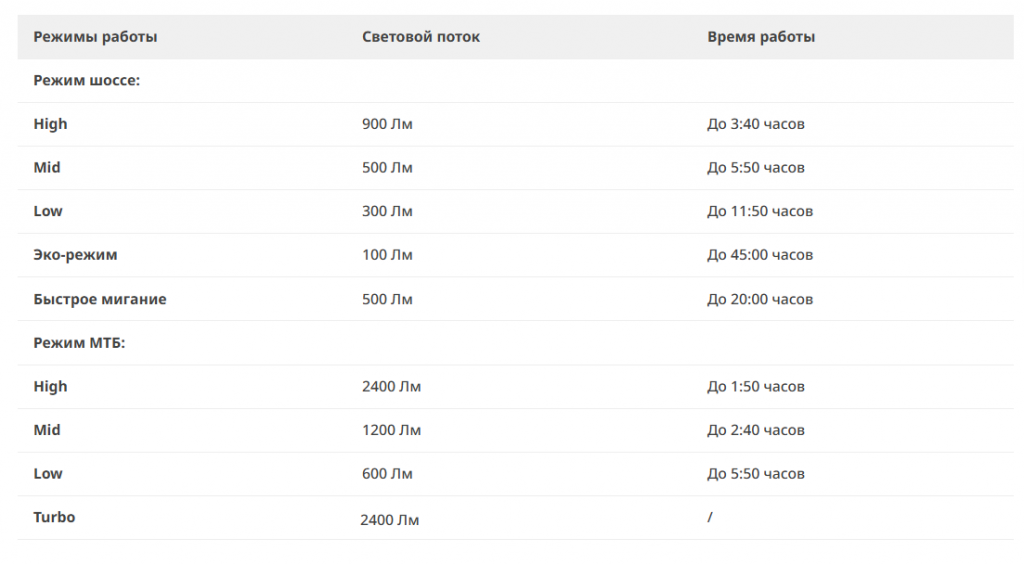Image resolution: width=1024 pixels, height=564 pixels.
Task: Click the До 3:40 часов runtime cell
Action: click(756, 124)
